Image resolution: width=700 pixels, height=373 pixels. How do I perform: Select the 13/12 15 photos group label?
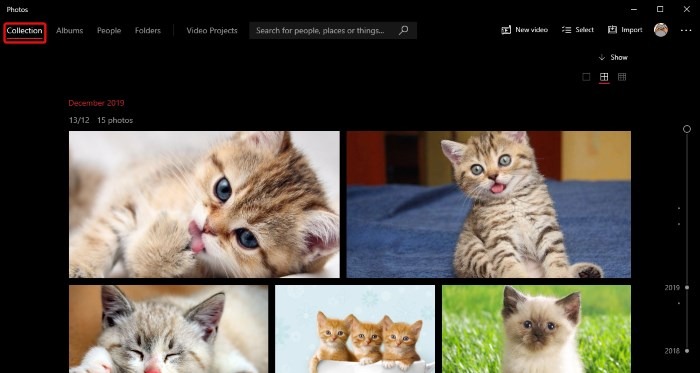pyautogui.click(x=101, y=120)
